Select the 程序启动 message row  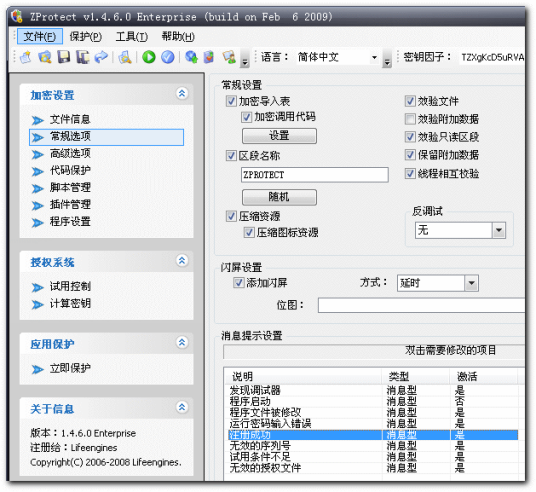coord(373,401)
